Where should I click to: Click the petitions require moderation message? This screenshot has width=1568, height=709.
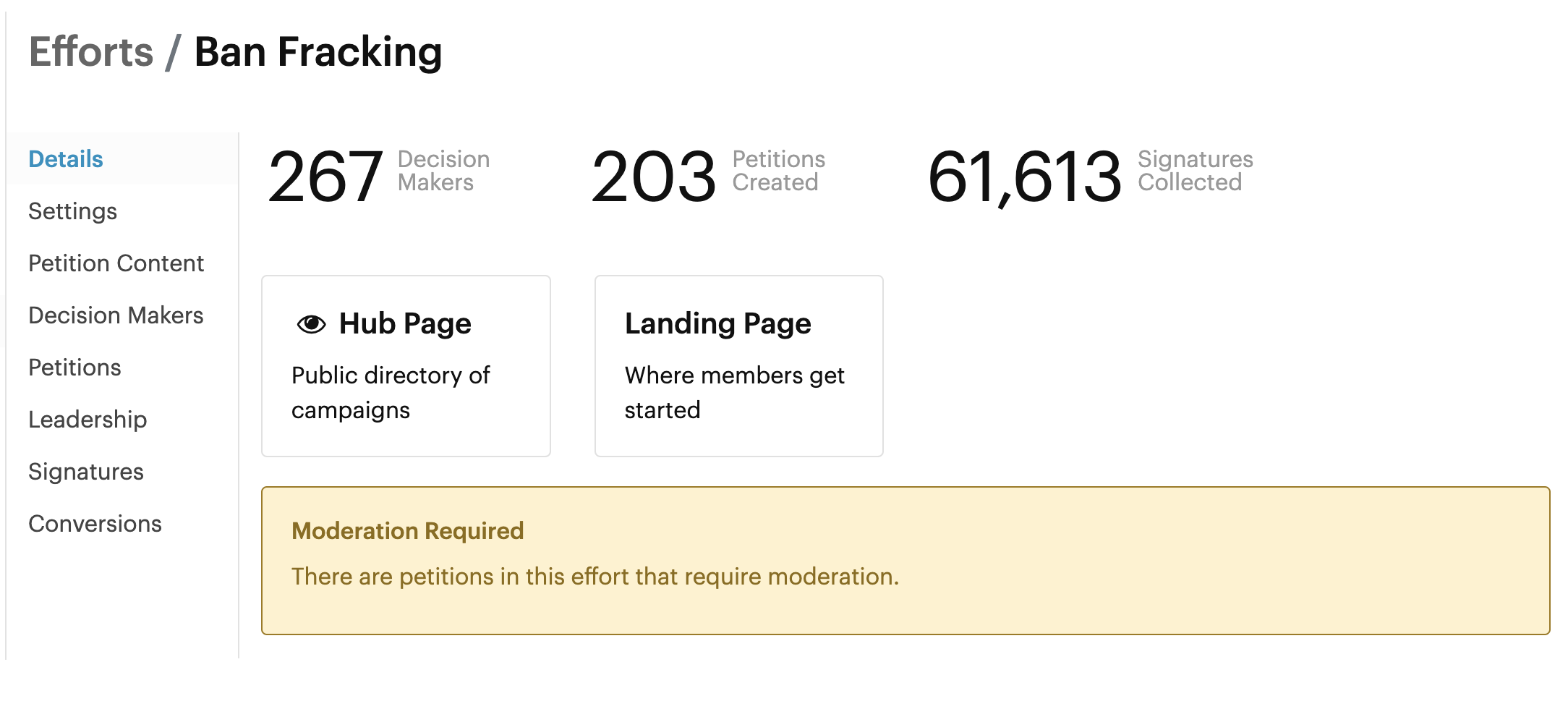pos(595,577)
